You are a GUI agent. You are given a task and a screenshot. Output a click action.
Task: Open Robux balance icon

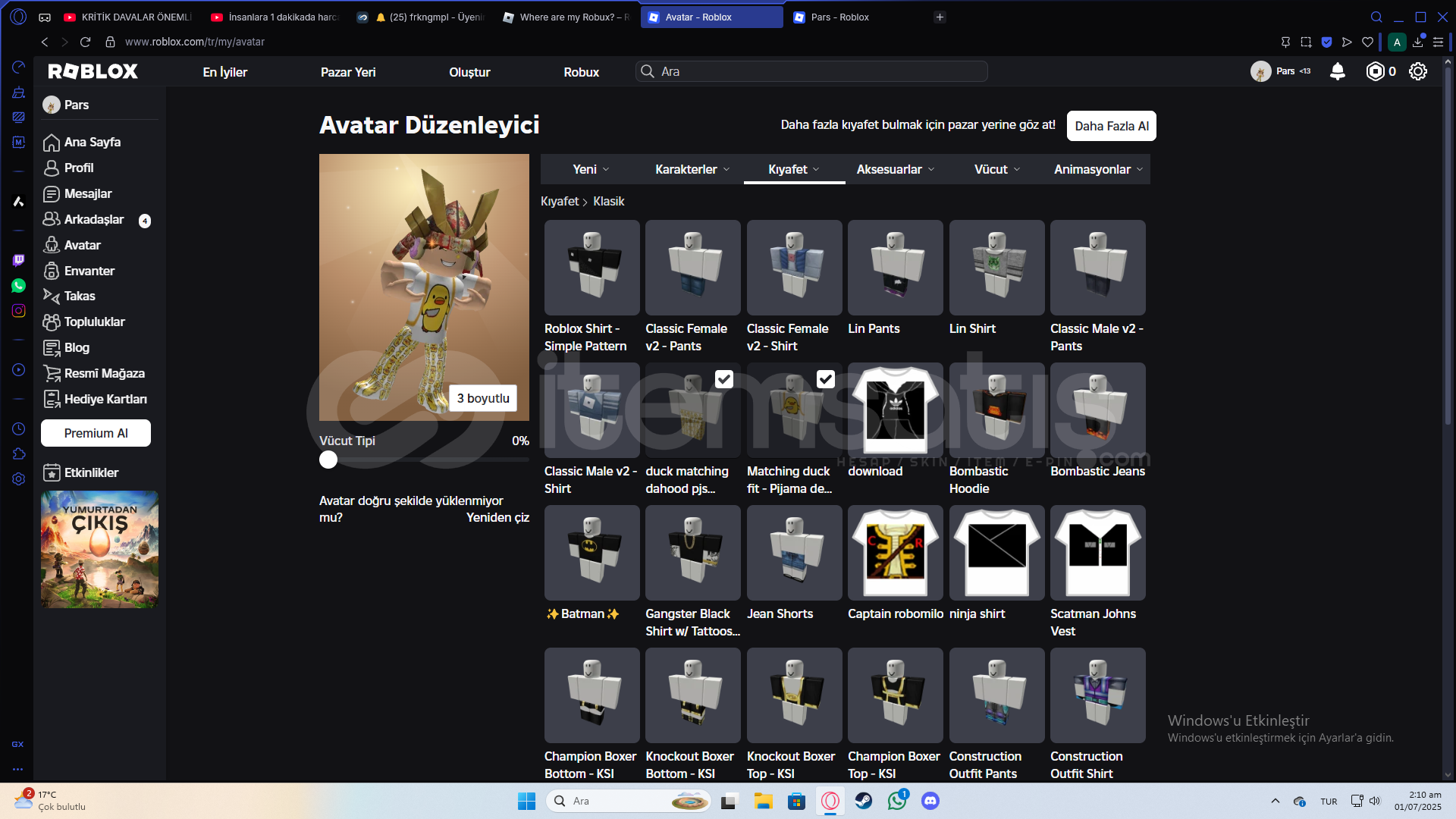tap(1375, 71)
